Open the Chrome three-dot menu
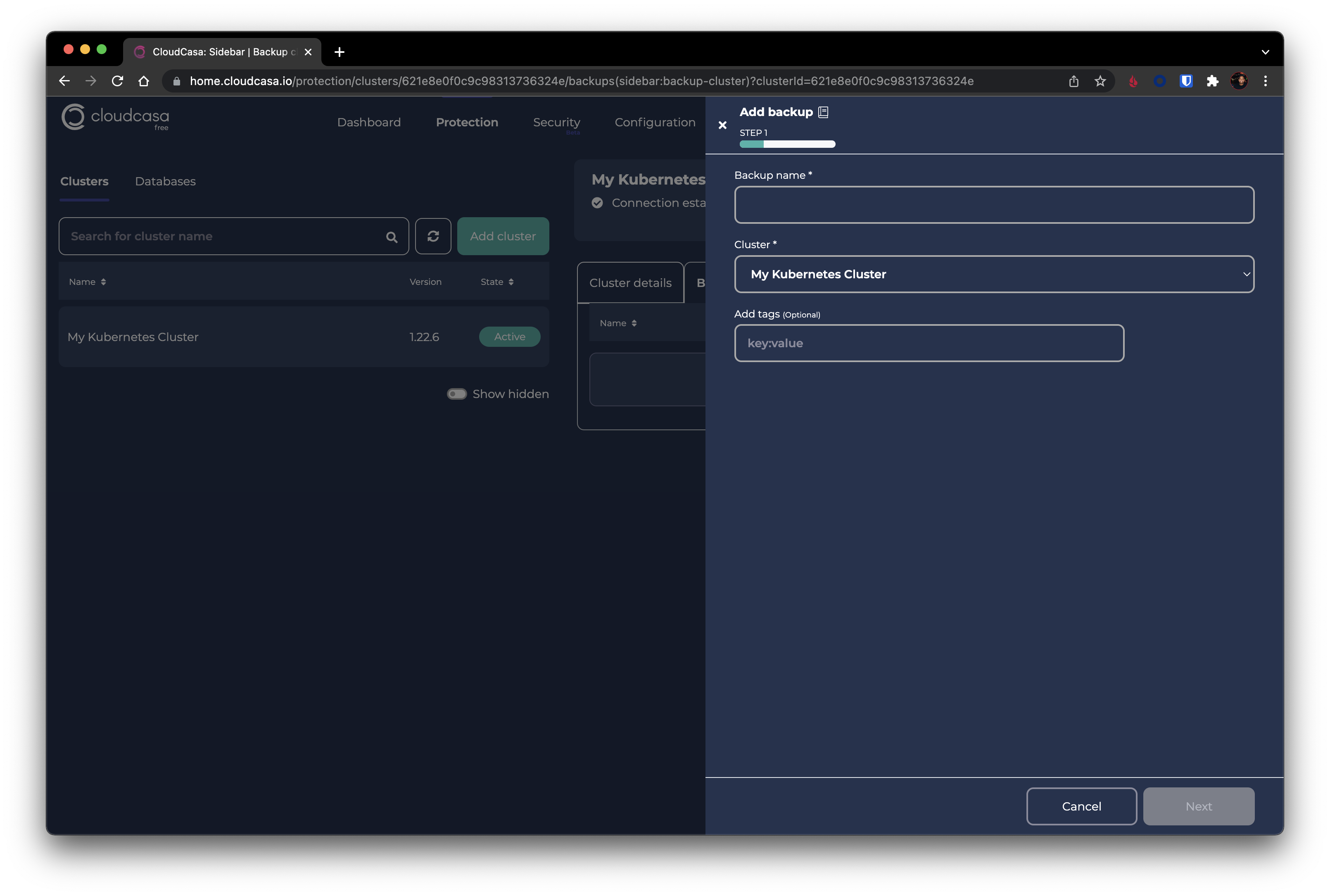 [1265, 81]
